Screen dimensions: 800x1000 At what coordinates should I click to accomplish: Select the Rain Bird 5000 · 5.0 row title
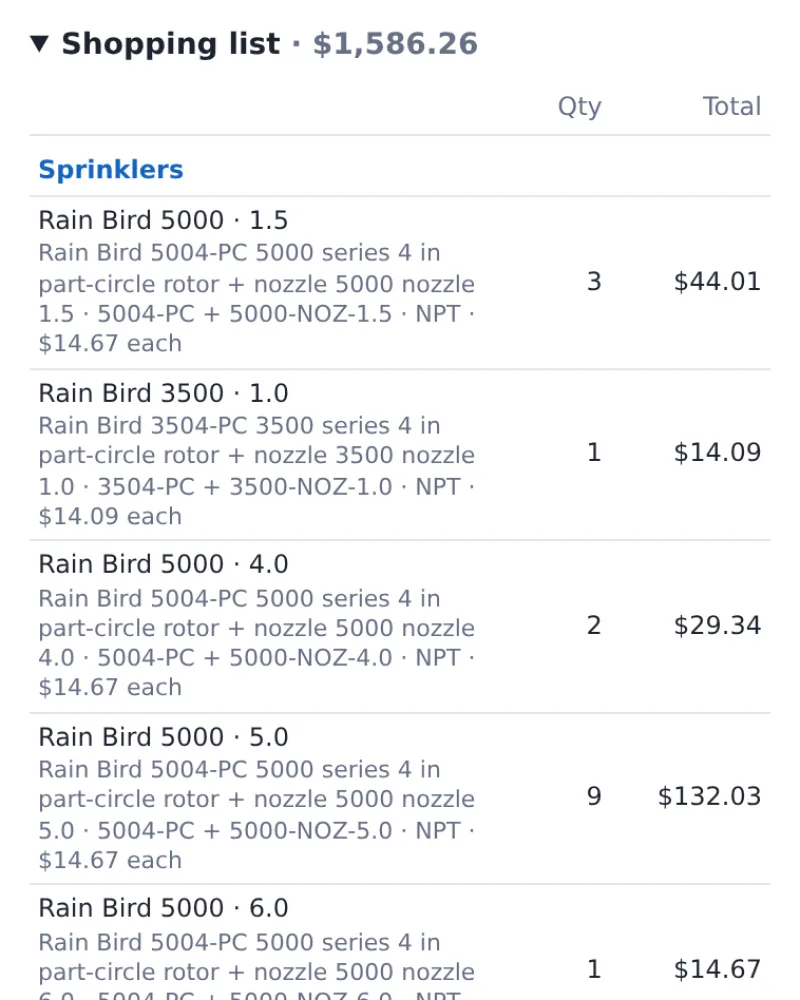tap(163, 737)
